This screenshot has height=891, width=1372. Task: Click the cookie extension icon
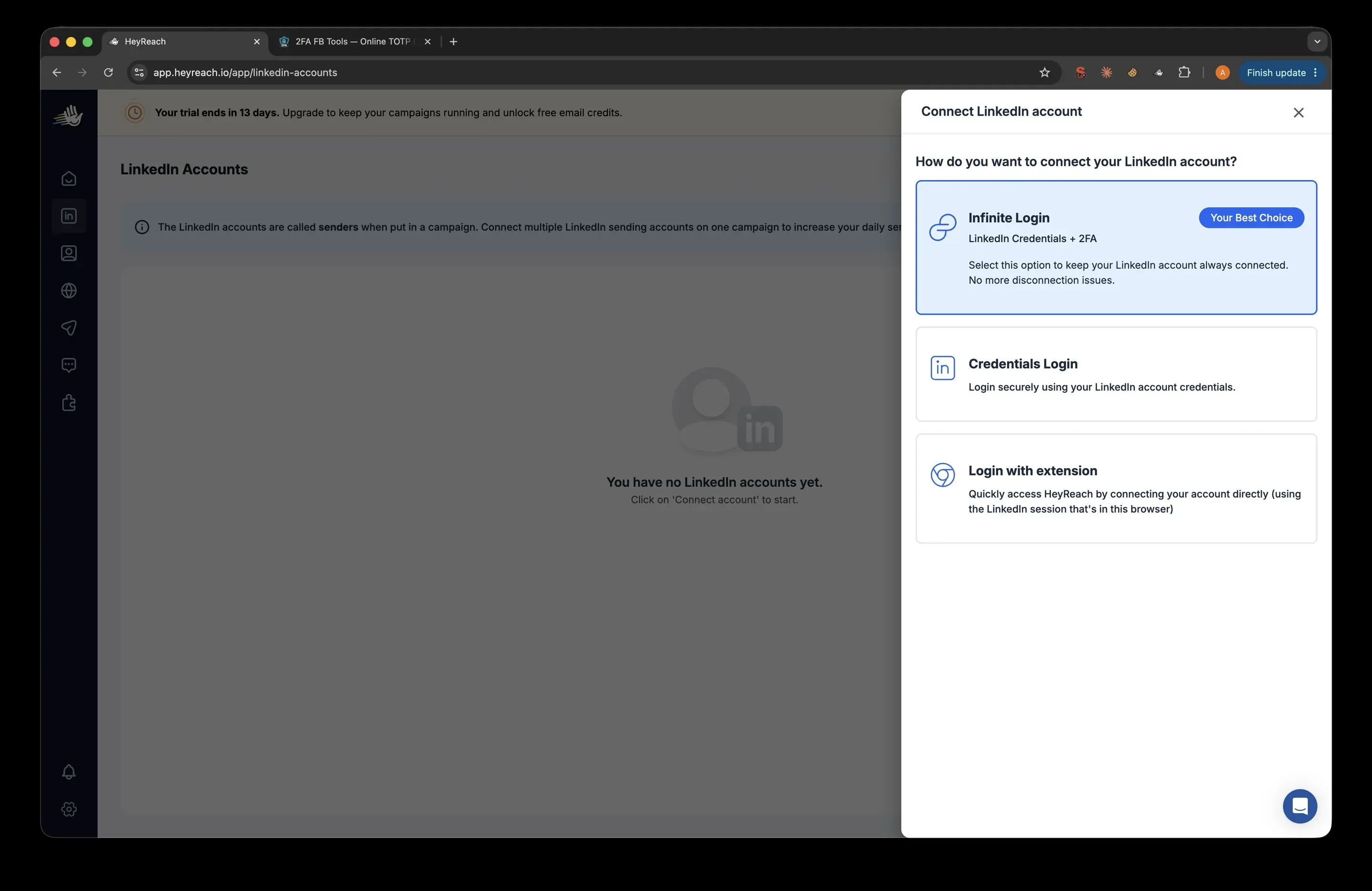[x=1132, y=72]
